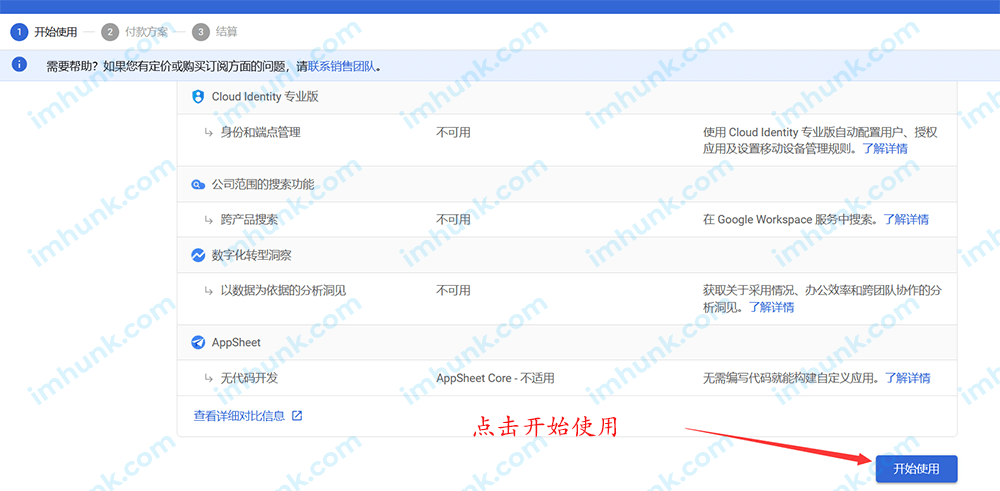
Task: Click the AppSheet paper plane icon
Action: [198, 342]
